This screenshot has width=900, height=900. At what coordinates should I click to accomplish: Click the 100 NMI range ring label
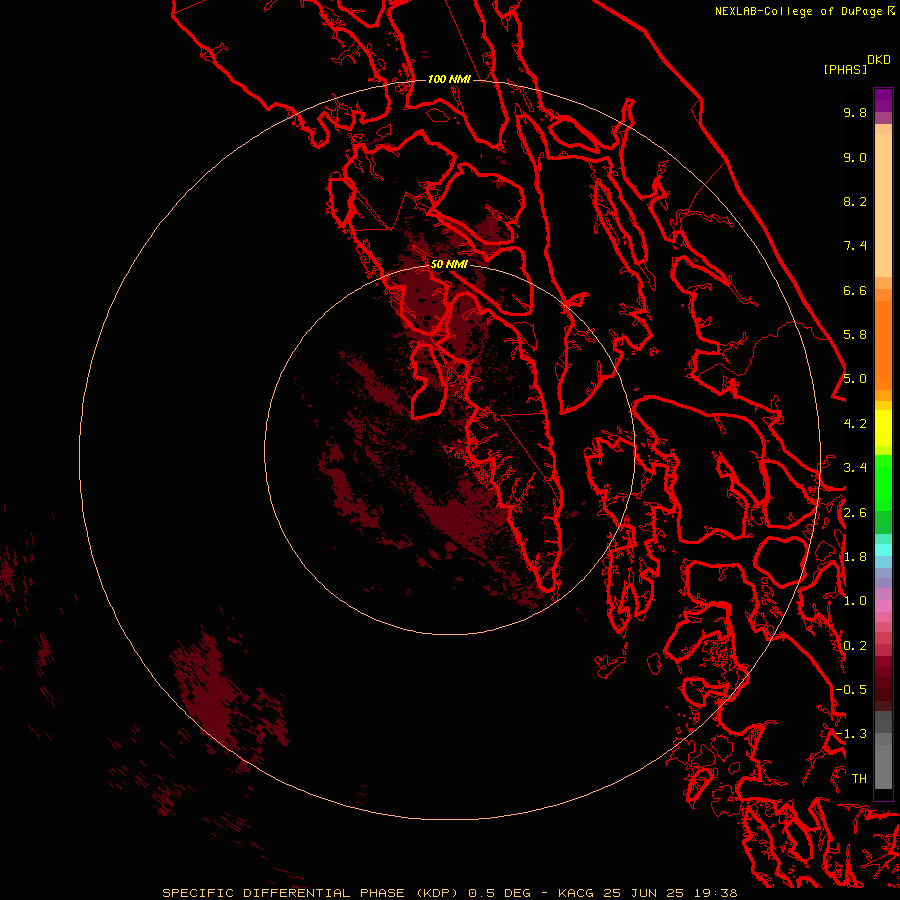(x=449, y=79)
